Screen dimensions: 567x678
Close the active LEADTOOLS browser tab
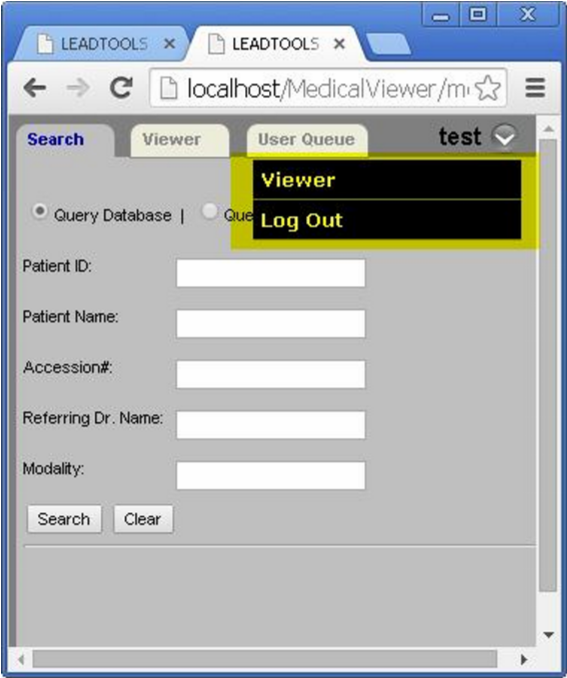[340, 44]
